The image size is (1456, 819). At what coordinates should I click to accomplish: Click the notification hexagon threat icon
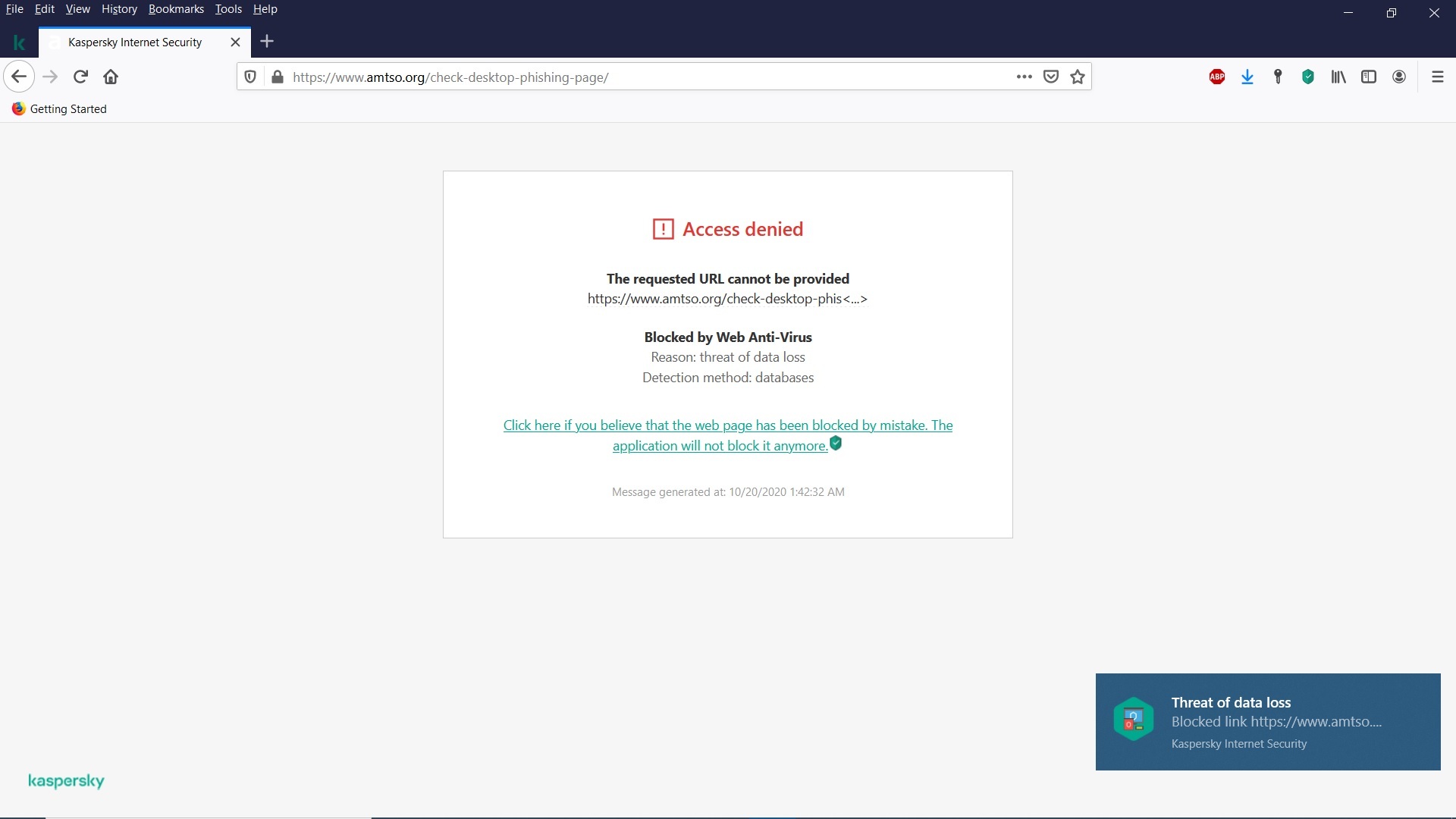pos(1133,719)
